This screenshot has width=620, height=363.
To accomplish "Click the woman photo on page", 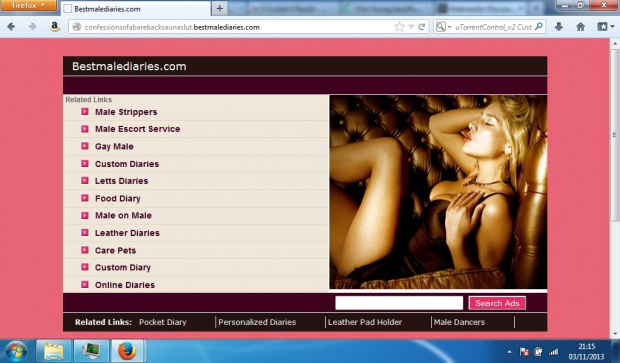I will 438,192.
